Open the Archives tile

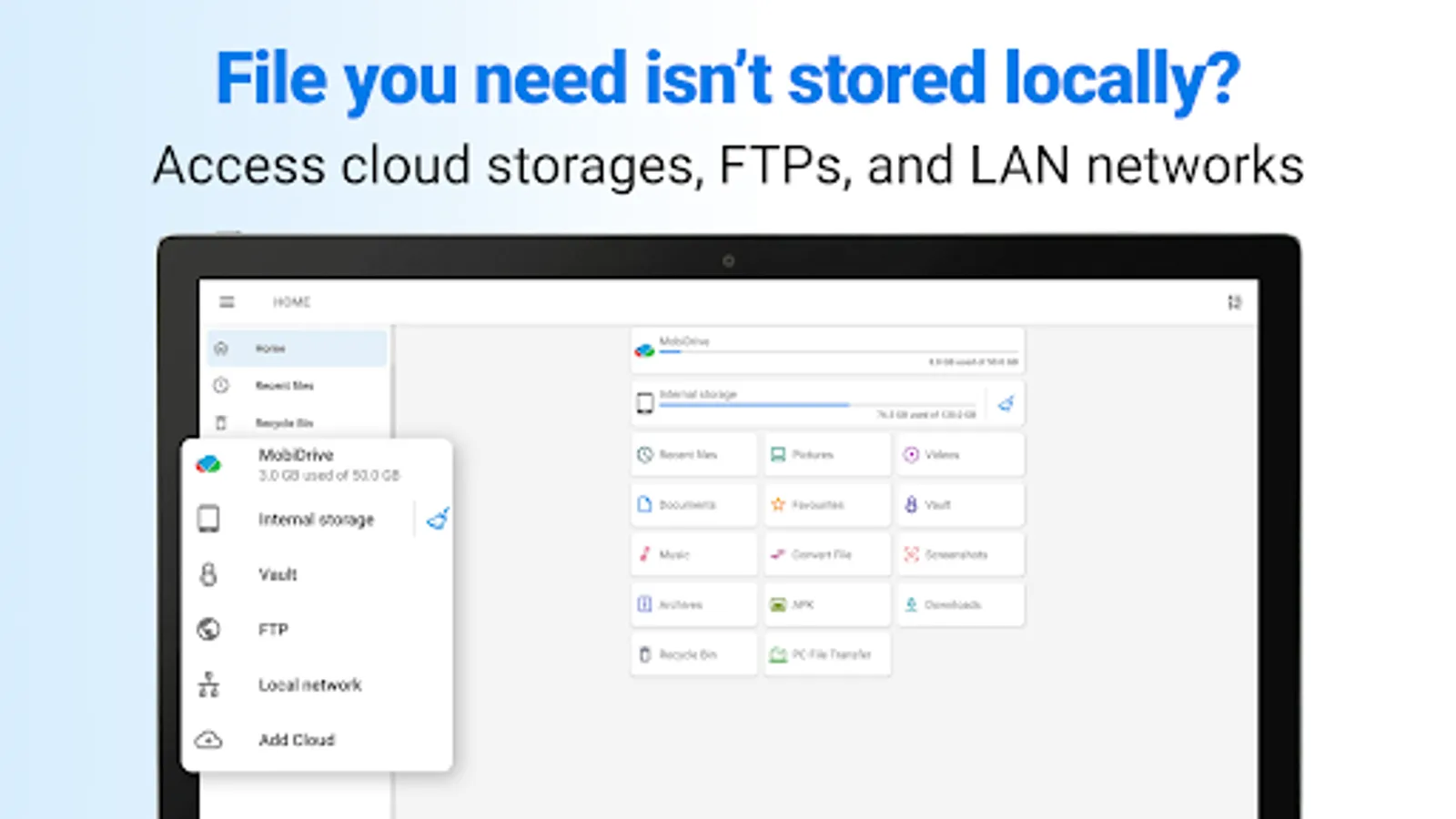point(693,604)
